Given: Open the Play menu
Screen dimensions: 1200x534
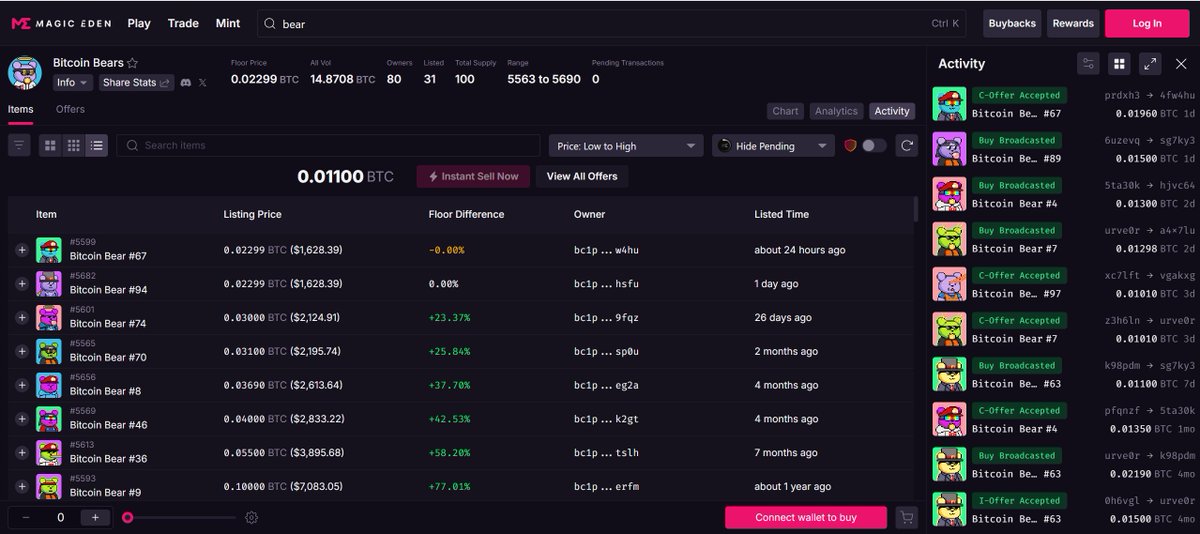Looking at the screenshot, I should coord(139,23).
